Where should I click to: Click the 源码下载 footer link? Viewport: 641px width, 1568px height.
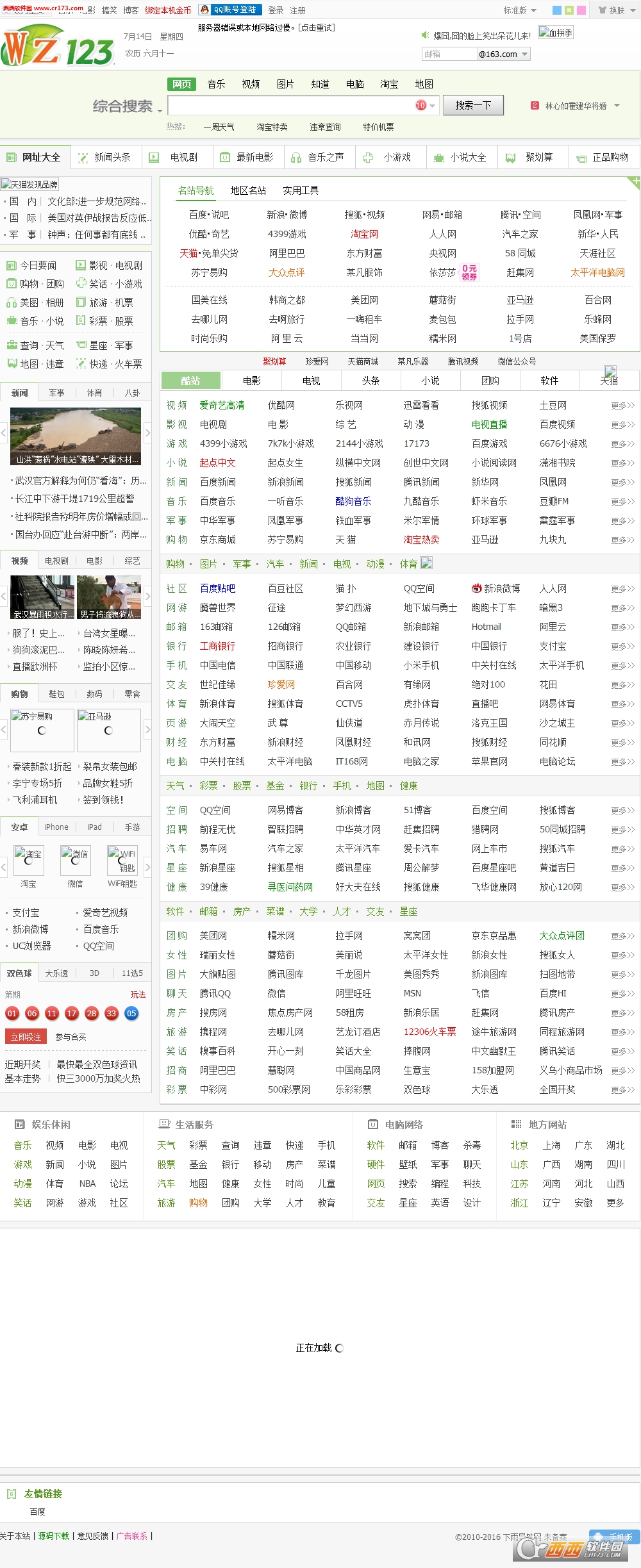[x=53, y=1536]
